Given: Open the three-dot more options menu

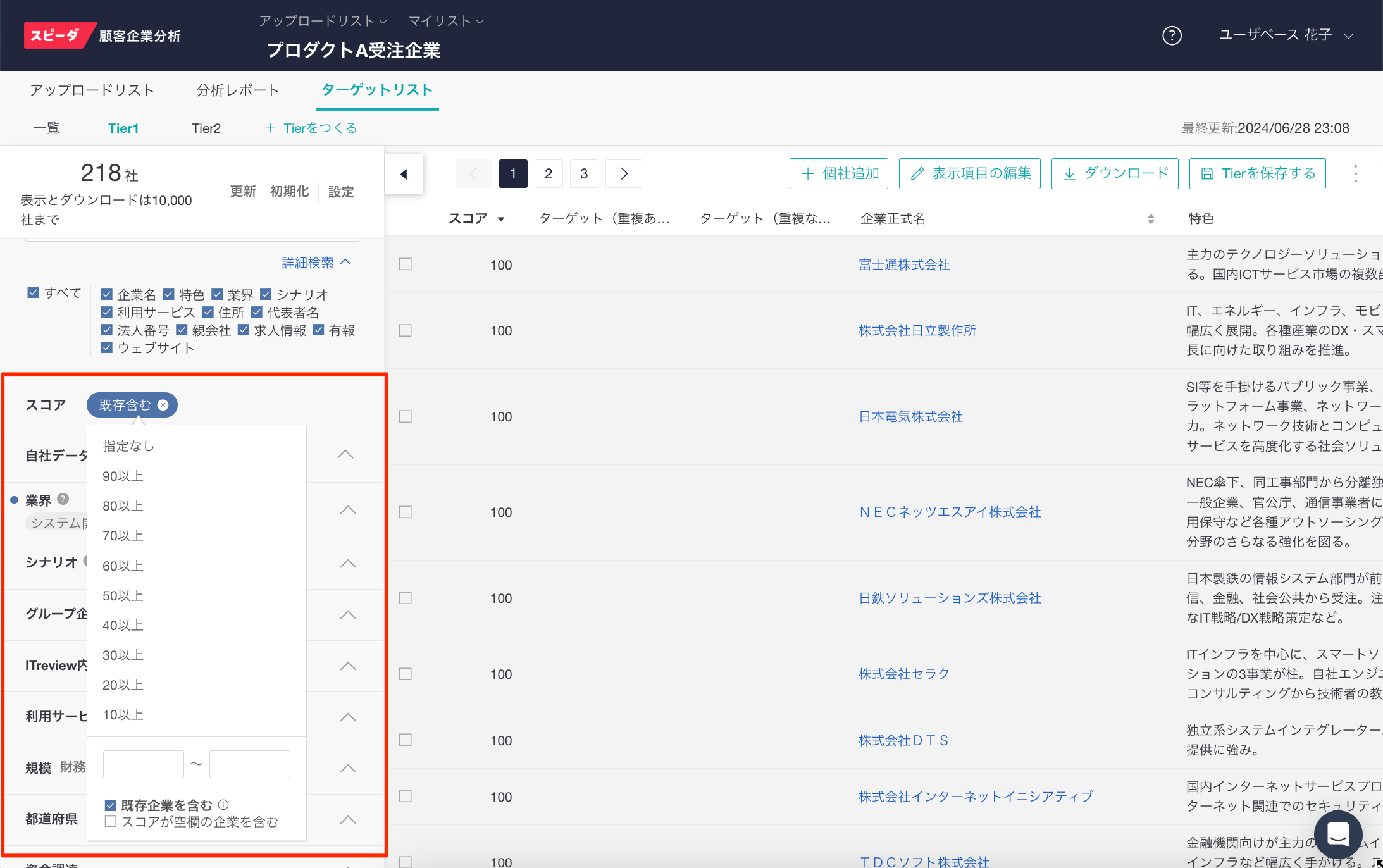Looking at the screenshot, I should (x=1355, y=174).
